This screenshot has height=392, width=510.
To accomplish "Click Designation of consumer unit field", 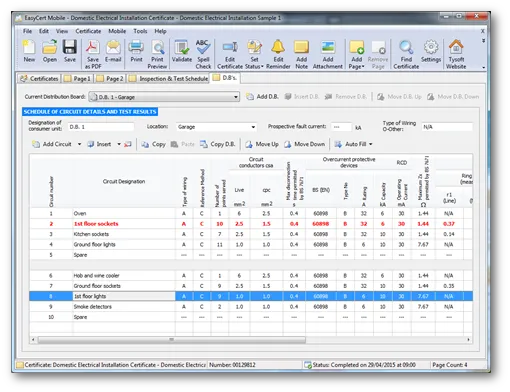I will [x=101, y=127].
